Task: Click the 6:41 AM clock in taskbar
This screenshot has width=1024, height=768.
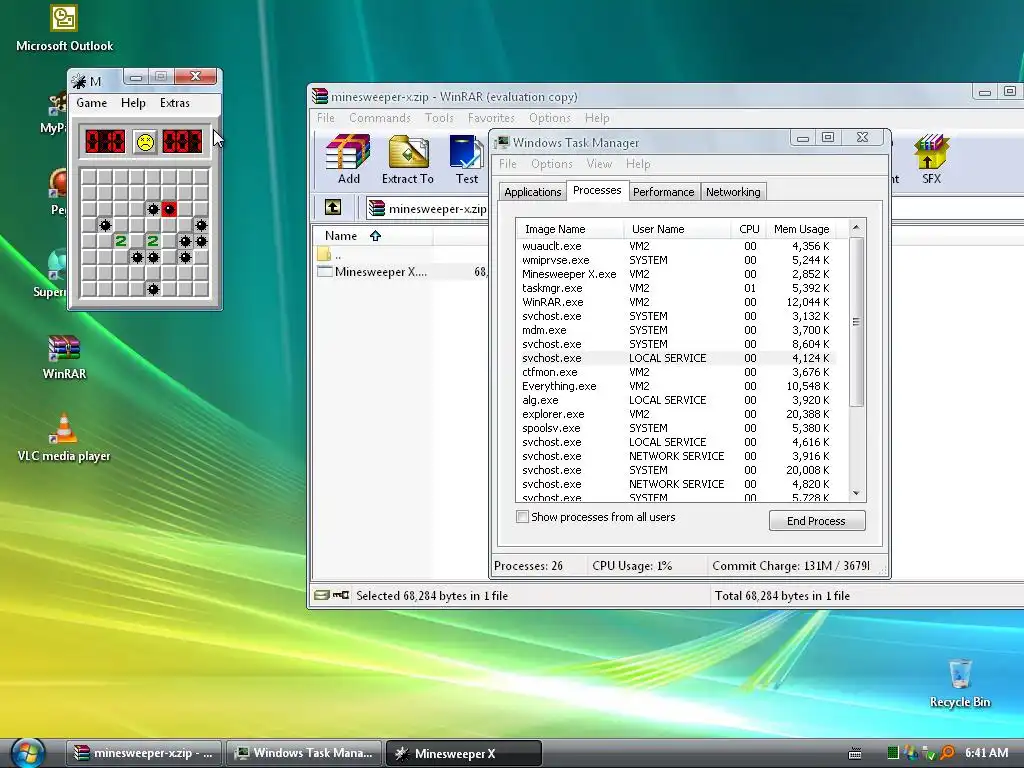Action: tap(986, 752)
